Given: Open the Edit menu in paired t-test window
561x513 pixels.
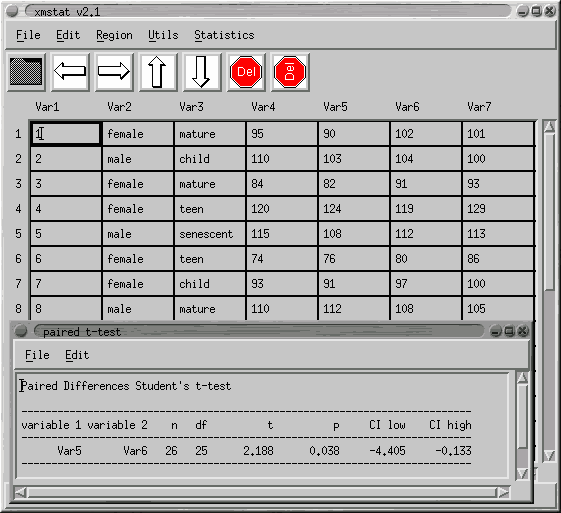Looking at the screenshot, I should tap(77, 355).
